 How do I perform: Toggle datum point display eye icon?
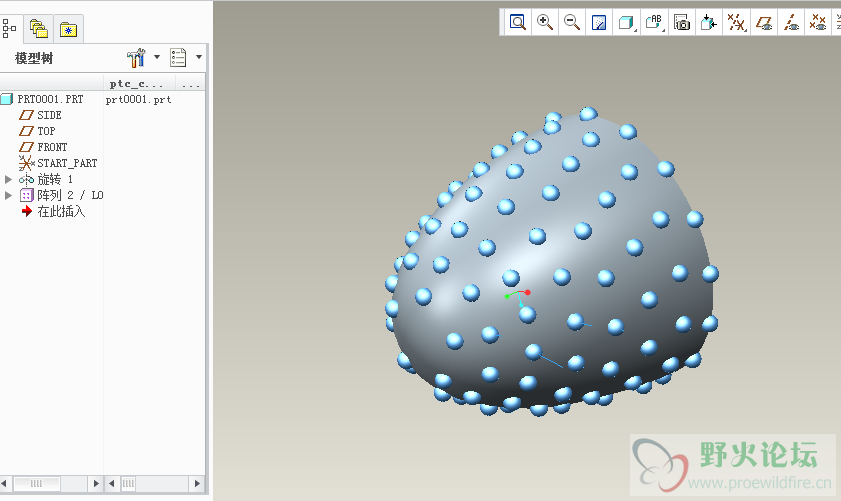[818, 22]
